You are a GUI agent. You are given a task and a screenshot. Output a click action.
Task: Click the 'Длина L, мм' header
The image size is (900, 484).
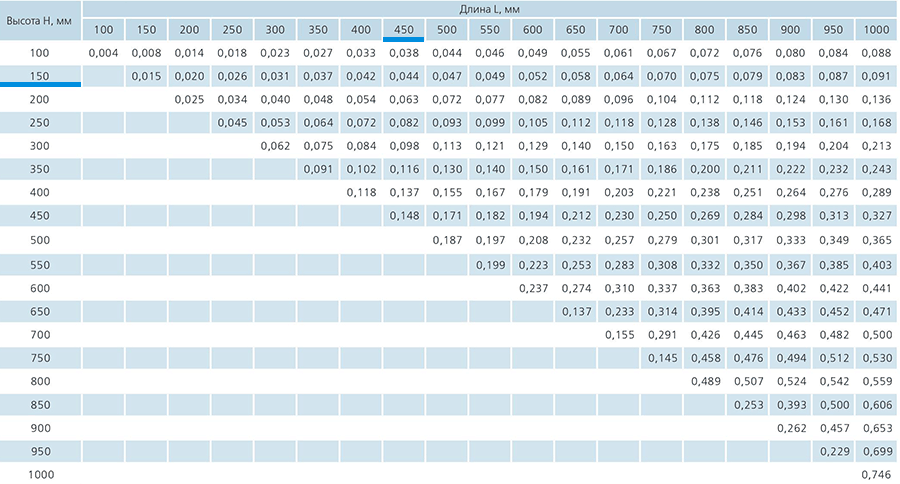(489, 9)
